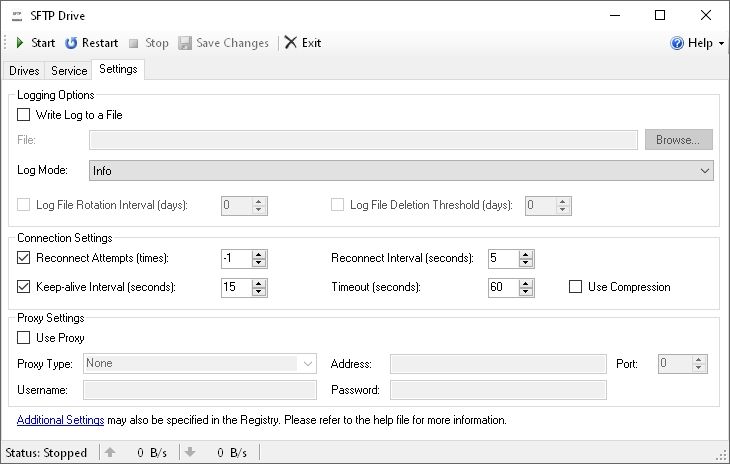Maximize the SFTP Drive window
The height and width of the screenshot is (464, 730).
[x=660, y=15]
